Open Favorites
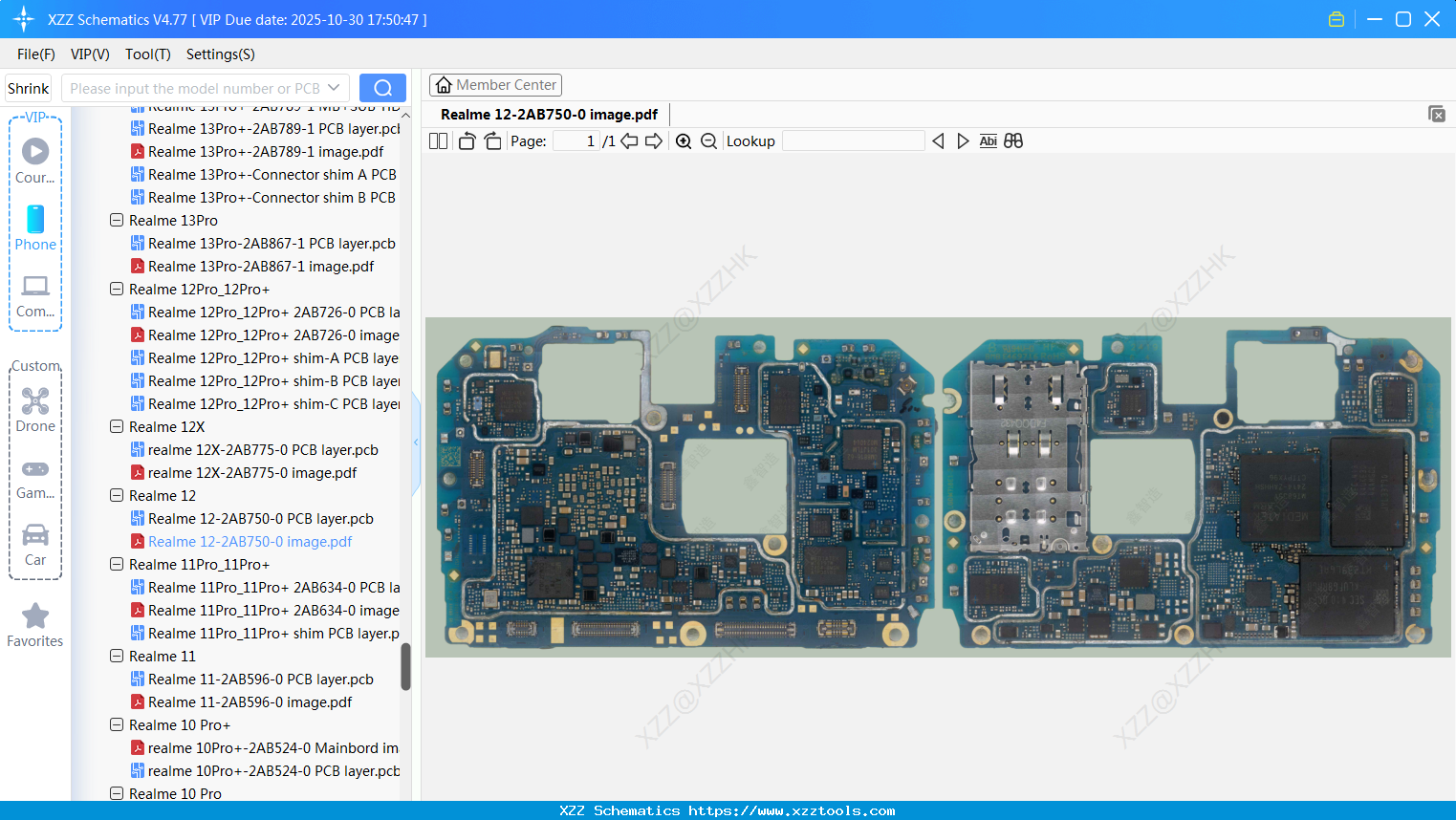Viewport: 1456px width, 820px height. tap(35, 625)
